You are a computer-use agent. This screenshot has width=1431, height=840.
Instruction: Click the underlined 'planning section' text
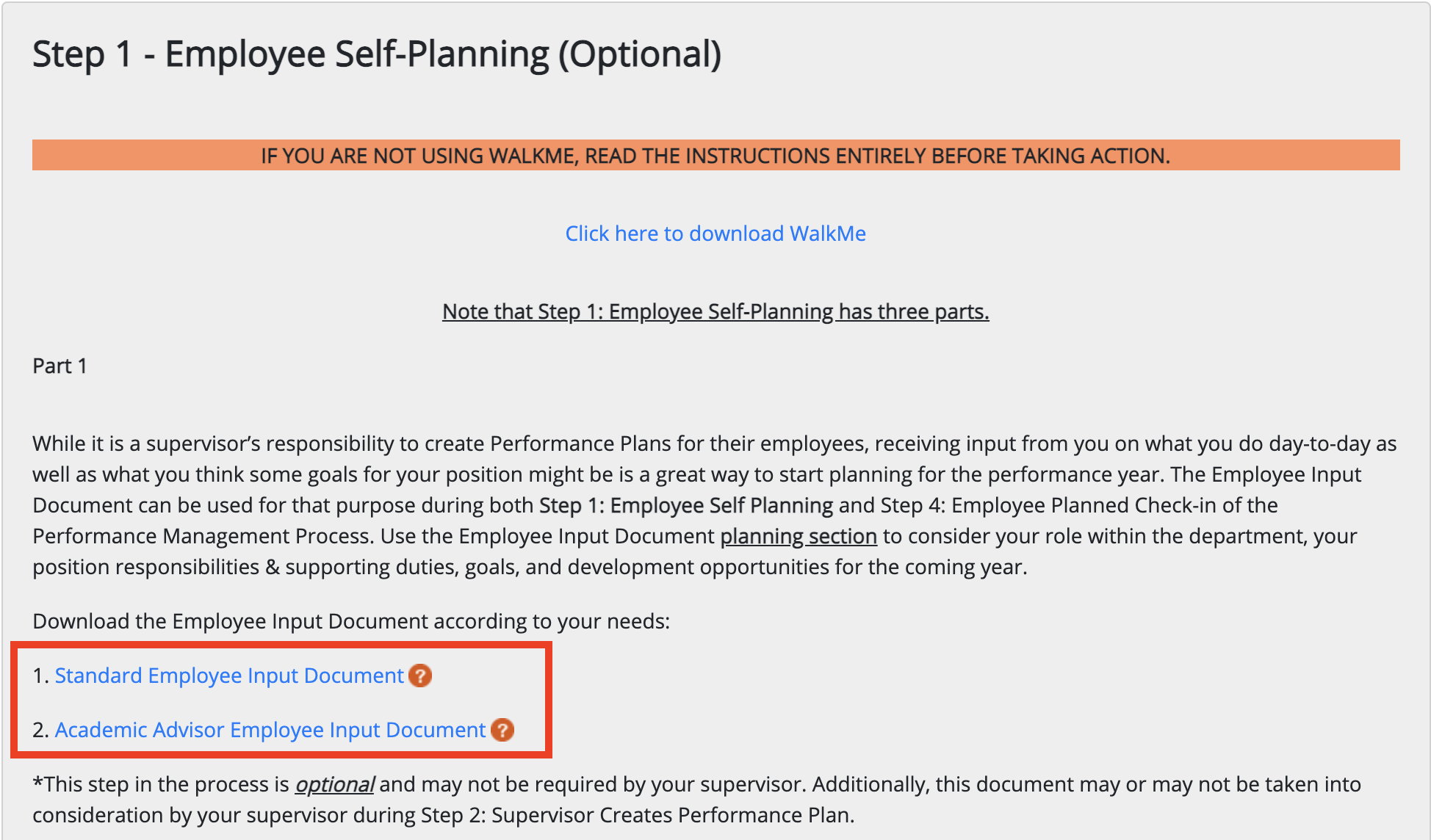tap(799, 536)
